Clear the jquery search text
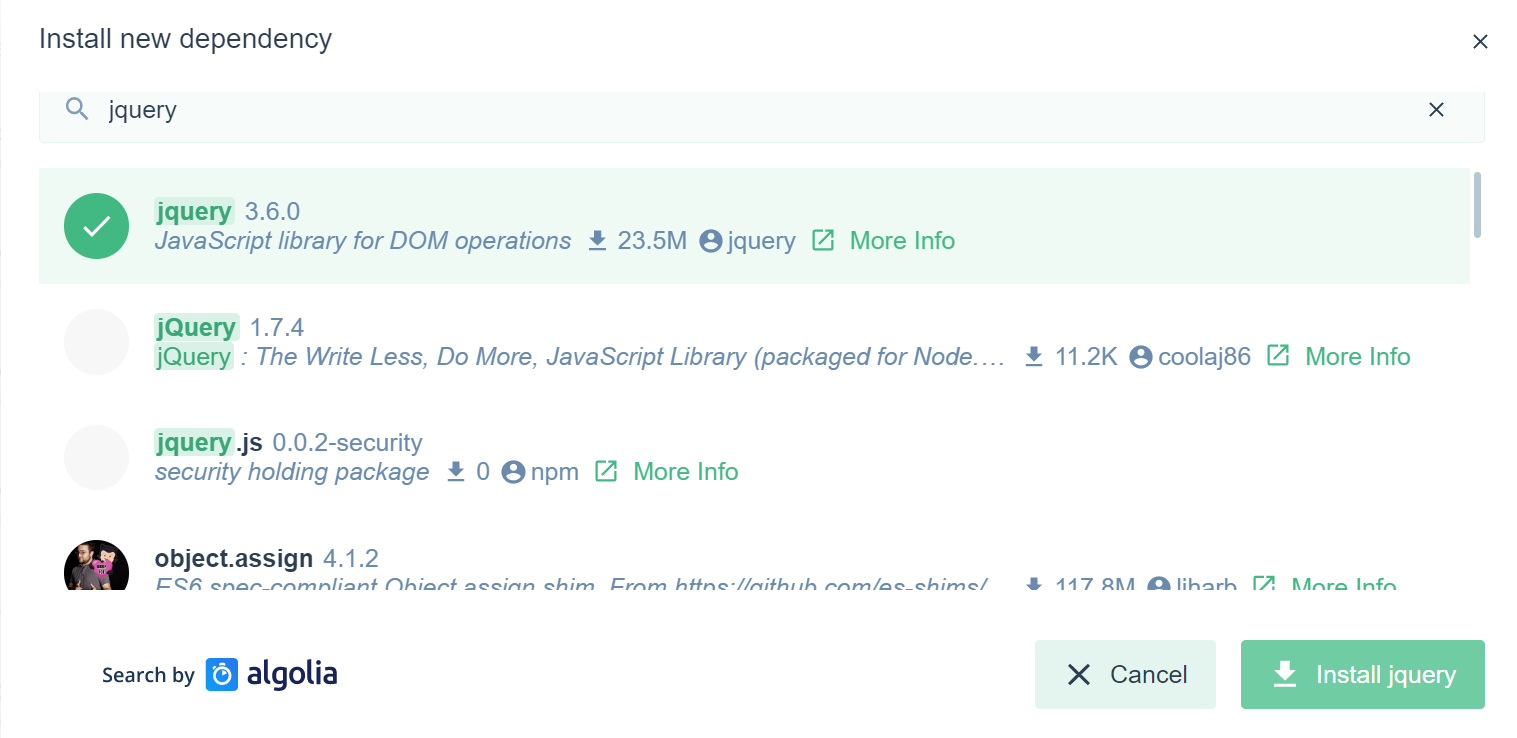1517x738 pixels. pyautogui.click(x=1436, y=110)
